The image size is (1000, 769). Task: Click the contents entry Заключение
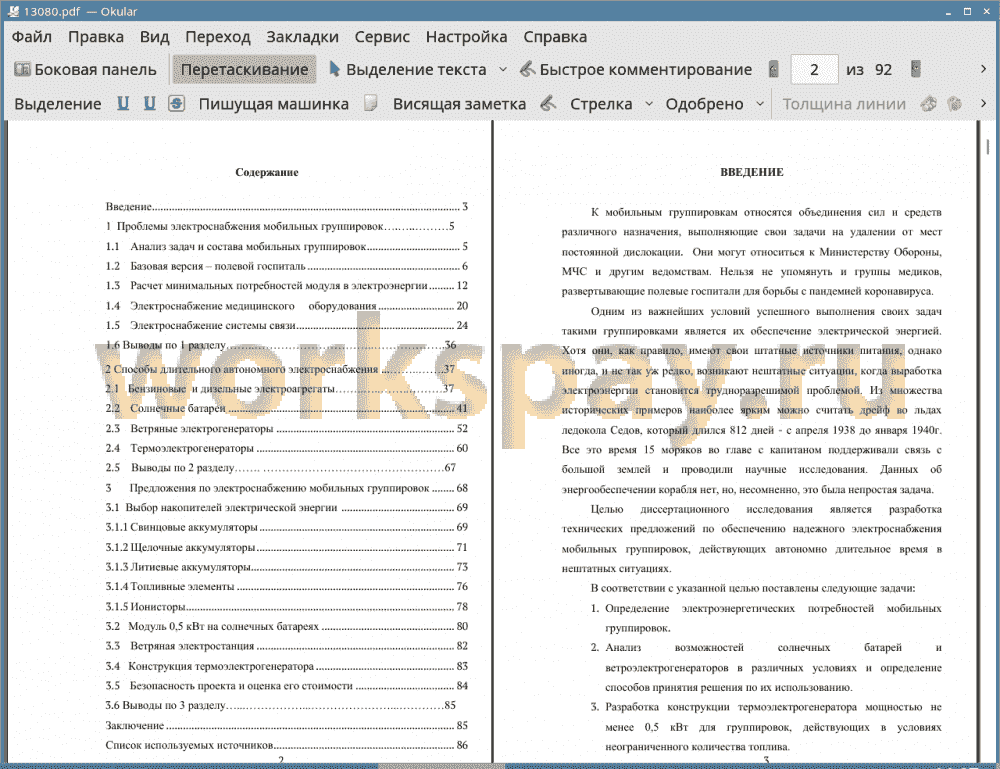click(x=287, y=726)
